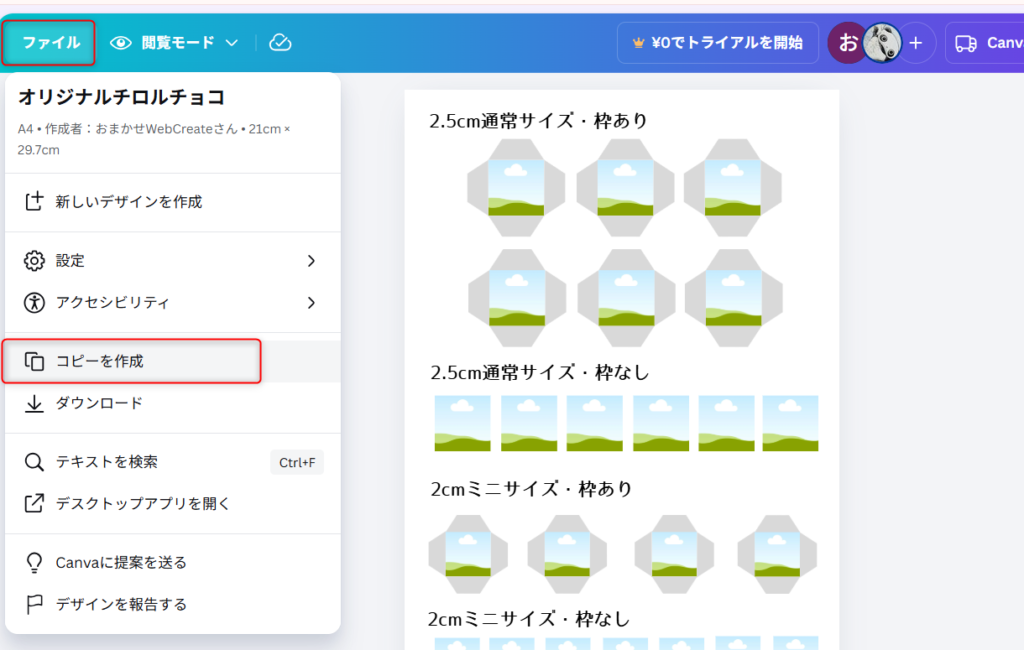
Task: Expand the 設定 submenu arrow
Action: click(x=311, y=261)
